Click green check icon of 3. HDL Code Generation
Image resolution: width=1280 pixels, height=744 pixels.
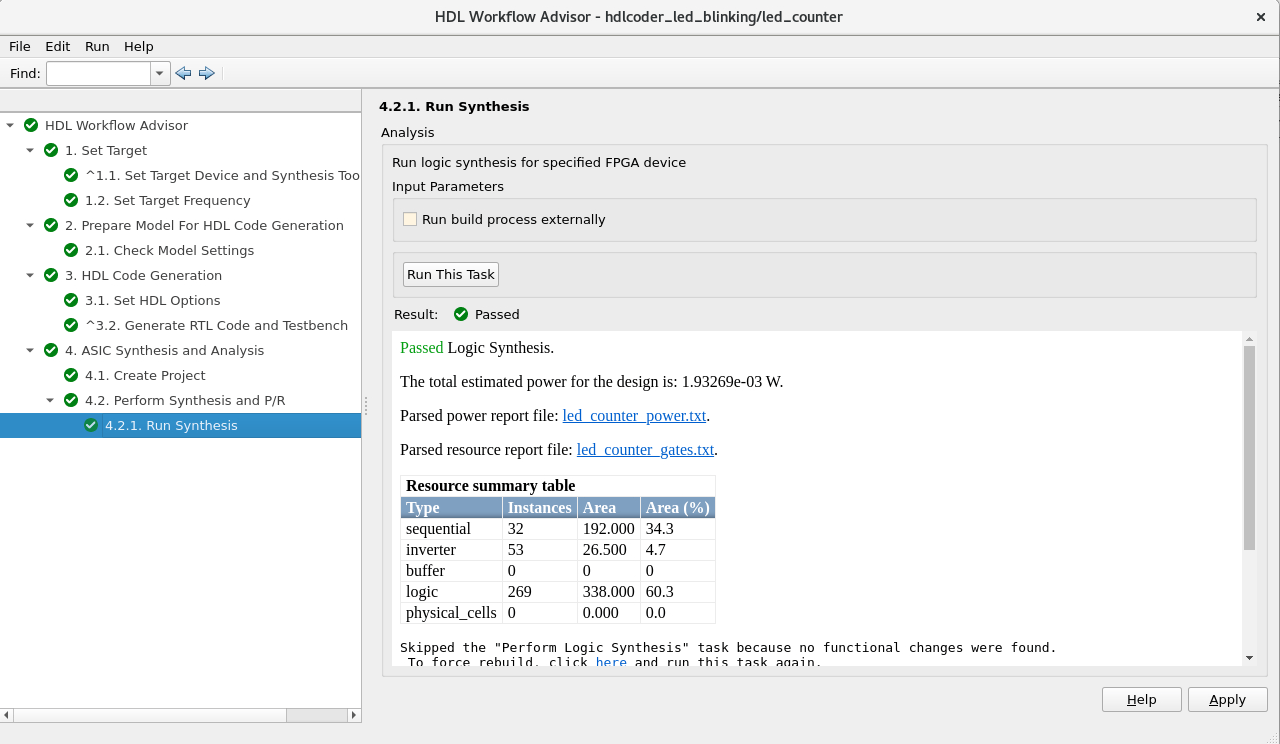(51, 275)
